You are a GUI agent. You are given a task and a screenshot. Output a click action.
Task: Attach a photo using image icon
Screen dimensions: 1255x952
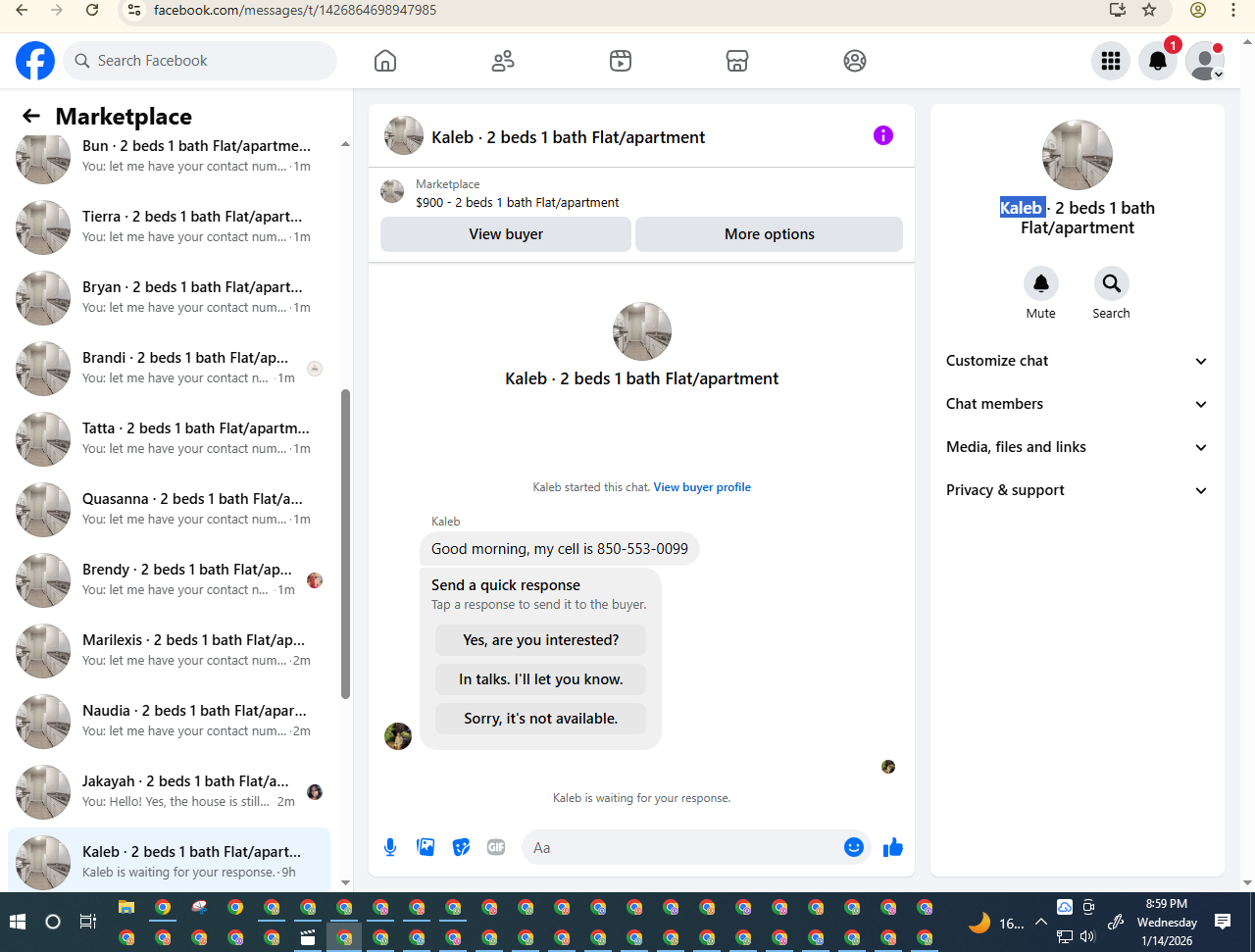[426, 847]
